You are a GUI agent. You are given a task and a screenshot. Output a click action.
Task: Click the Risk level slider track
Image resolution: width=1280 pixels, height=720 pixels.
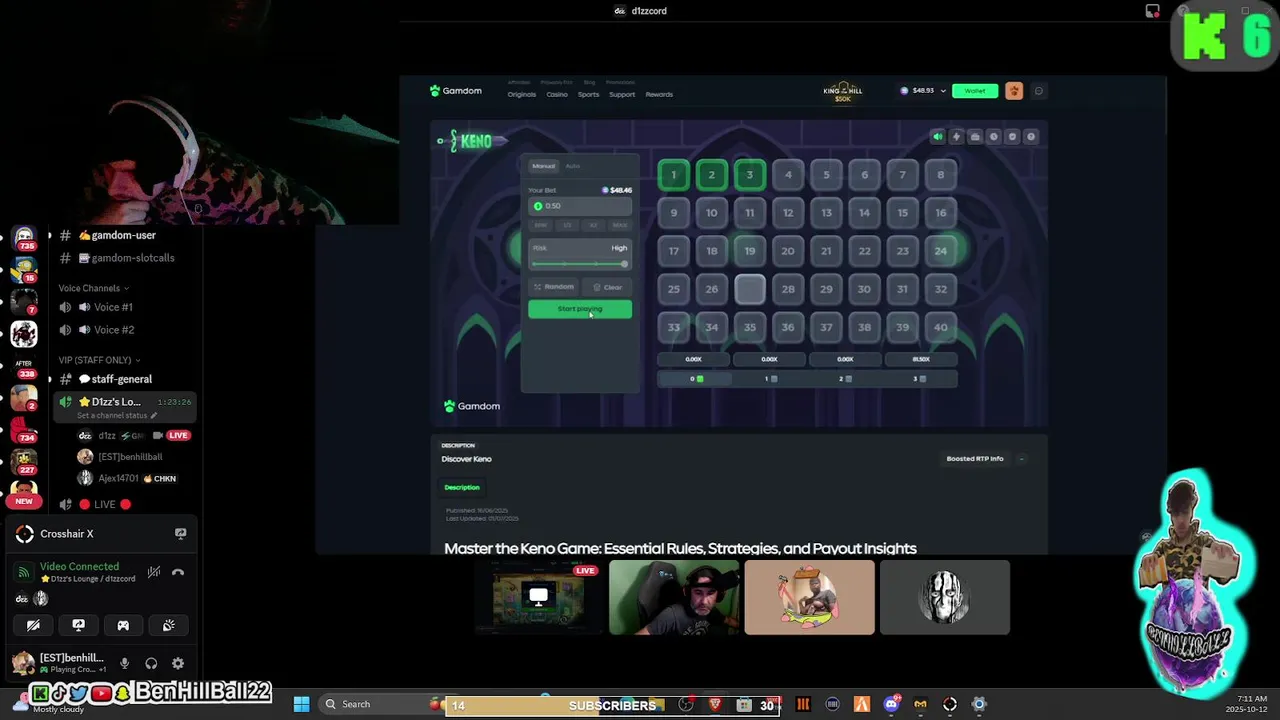[x=580, y=264]
